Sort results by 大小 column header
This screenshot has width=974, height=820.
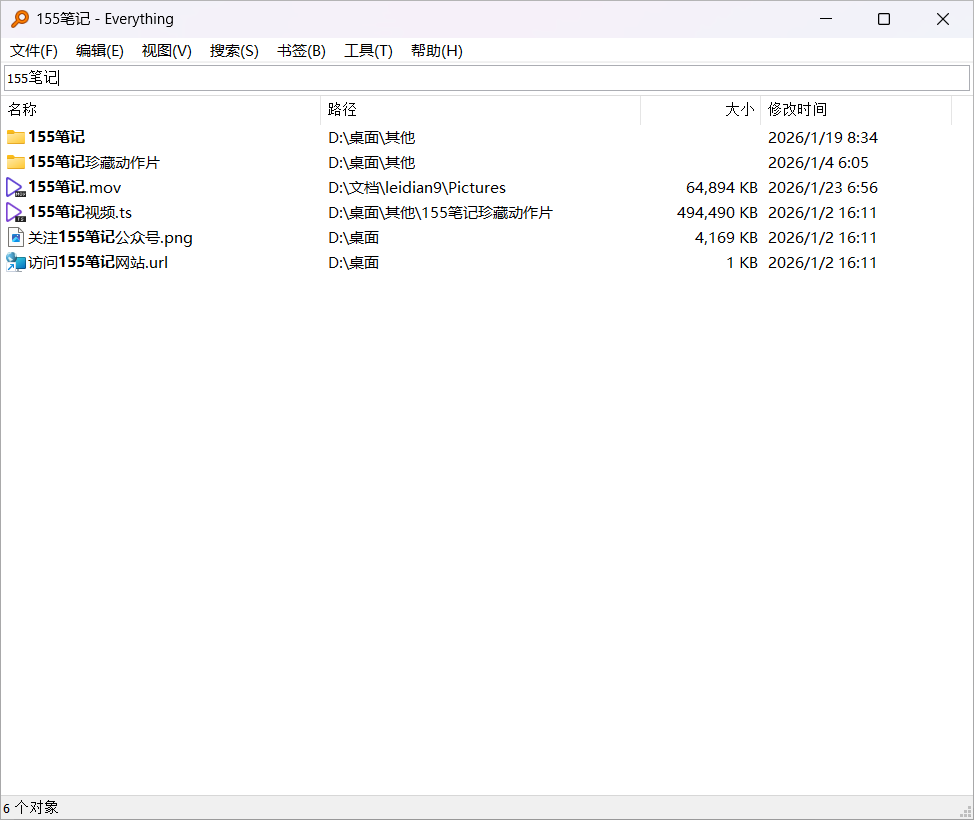700,110
